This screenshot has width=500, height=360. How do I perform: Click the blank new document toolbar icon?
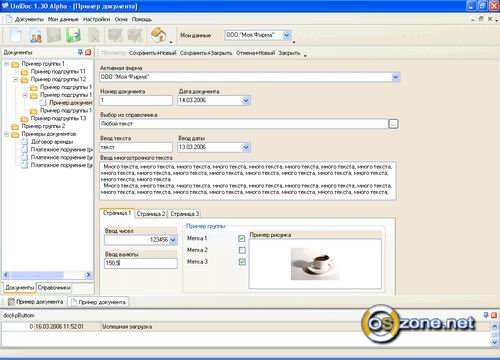coord(16,35)
